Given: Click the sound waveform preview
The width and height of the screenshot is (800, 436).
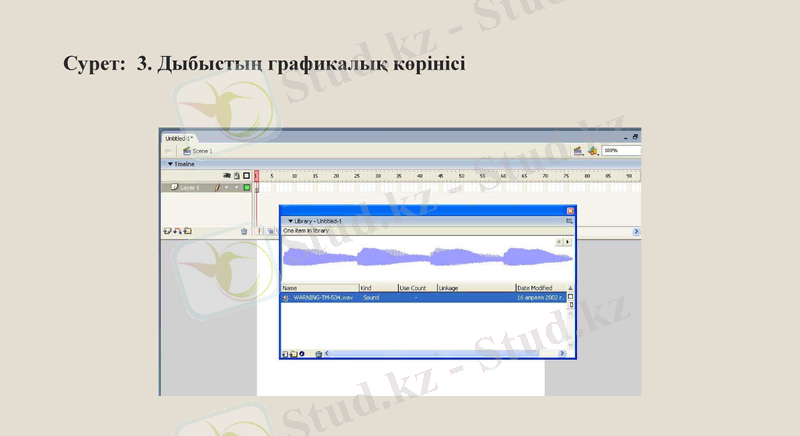Looking at the screenshot, I should (x=428, y=258).
